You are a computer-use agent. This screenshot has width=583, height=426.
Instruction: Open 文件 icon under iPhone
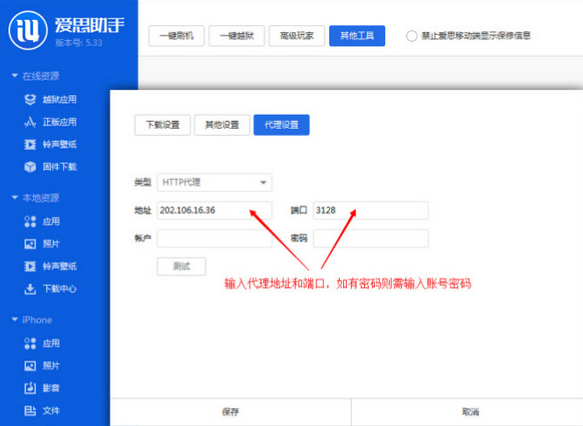[x=30, y=411]
